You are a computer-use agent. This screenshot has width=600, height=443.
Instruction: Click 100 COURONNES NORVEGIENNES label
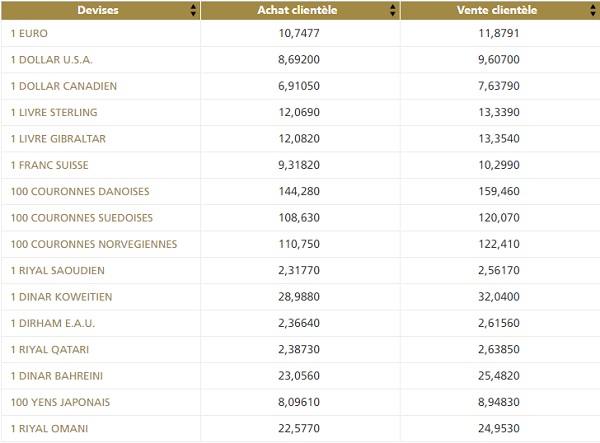click(93, 244)
